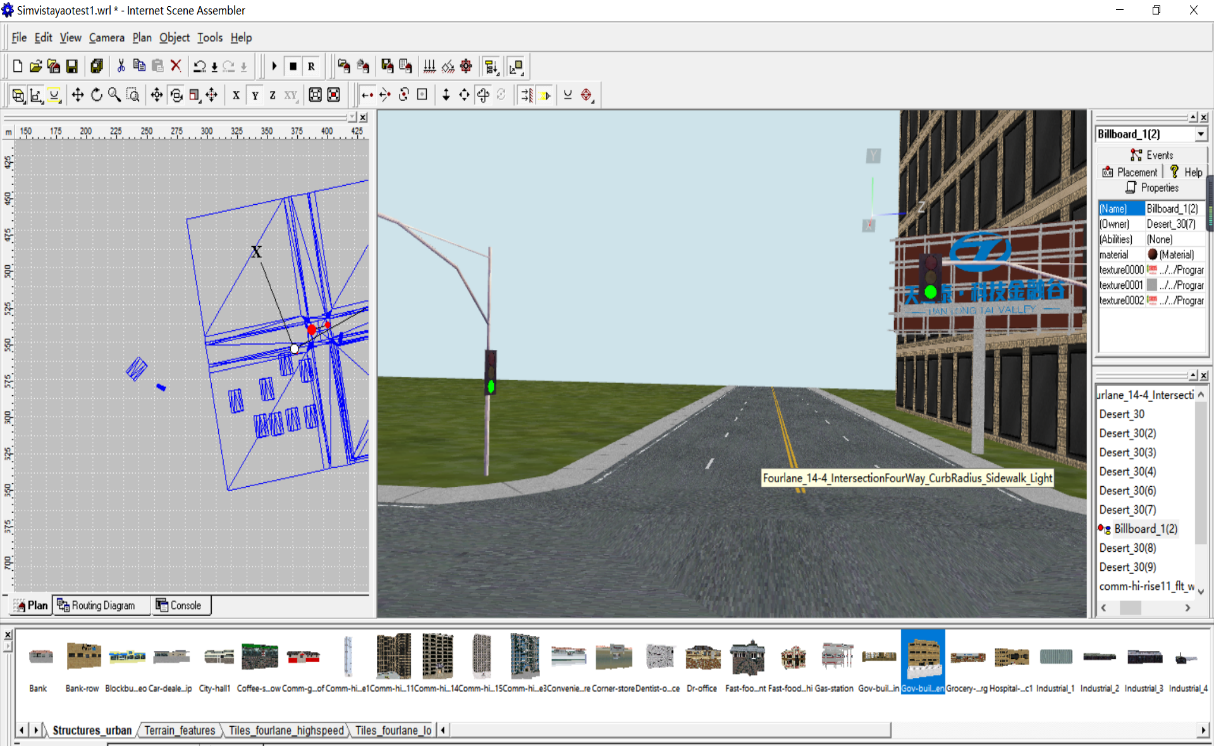
Task: Select Billboard_1(2) in object list
Action: tap(1145, 529)
